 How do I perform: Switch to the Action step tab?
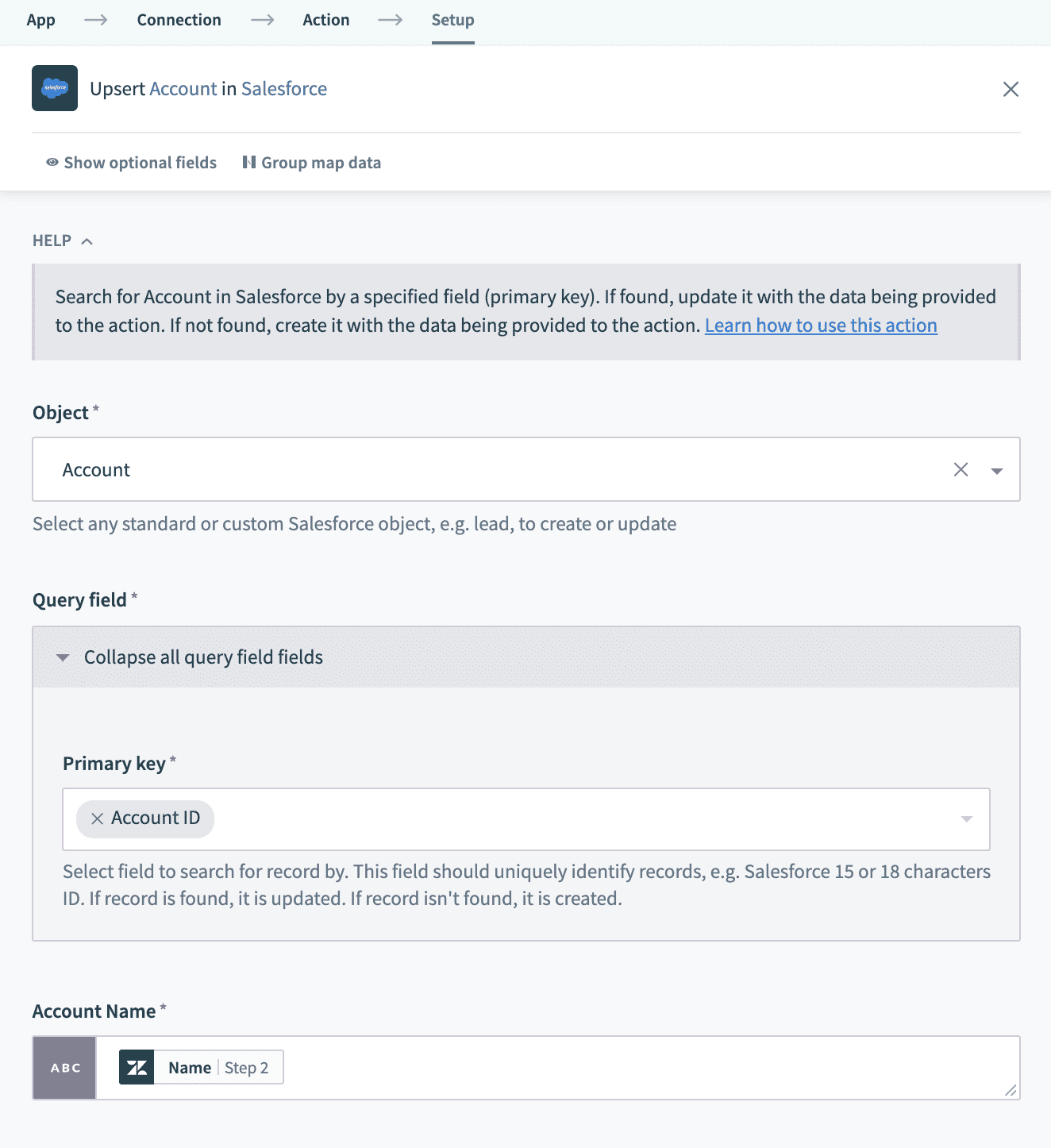click(326, 20)
